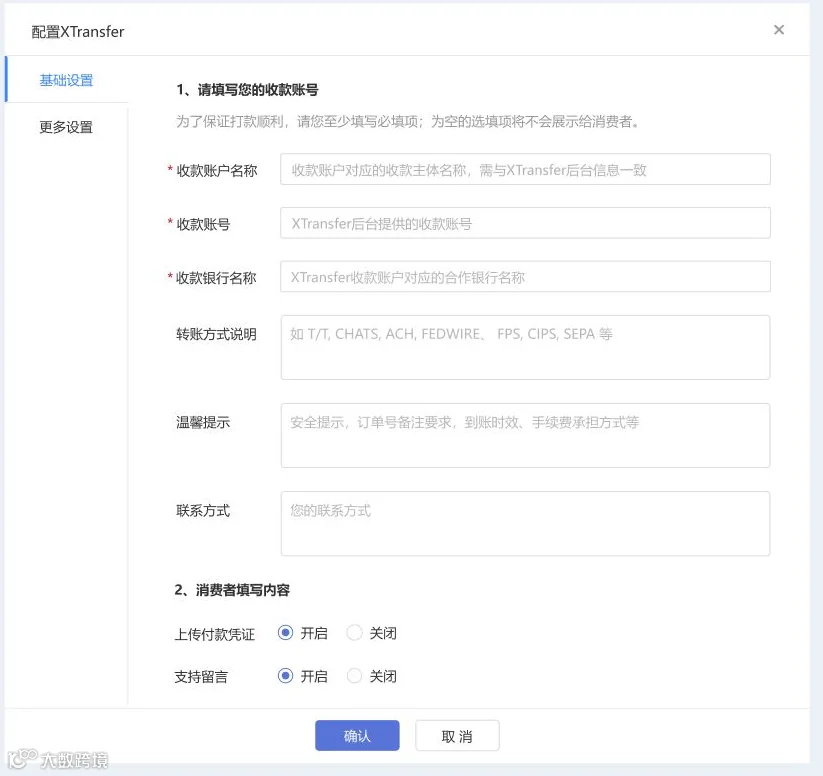Focus the 温馨提示 text area
This screenshot has height=776, width=823.
tap(525, 435)
